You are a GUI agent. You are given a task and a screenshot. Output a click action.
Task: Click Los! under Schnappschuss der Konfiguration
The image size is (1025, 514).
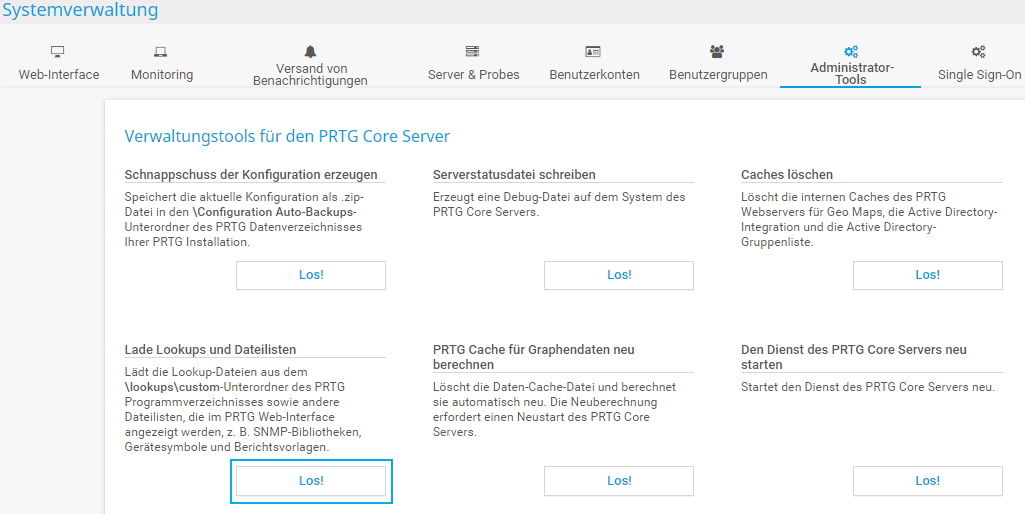click(311, 275)
